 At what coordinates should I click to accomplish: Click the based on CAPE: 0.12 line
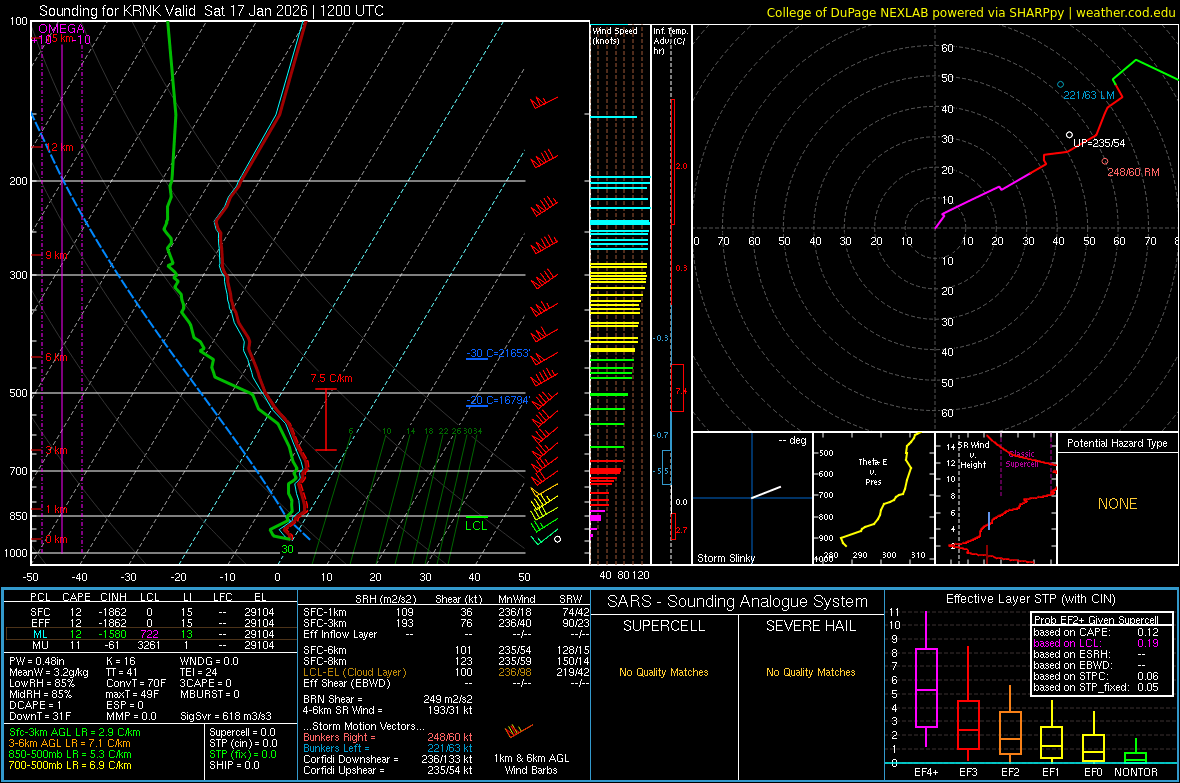coord(1096,632)
